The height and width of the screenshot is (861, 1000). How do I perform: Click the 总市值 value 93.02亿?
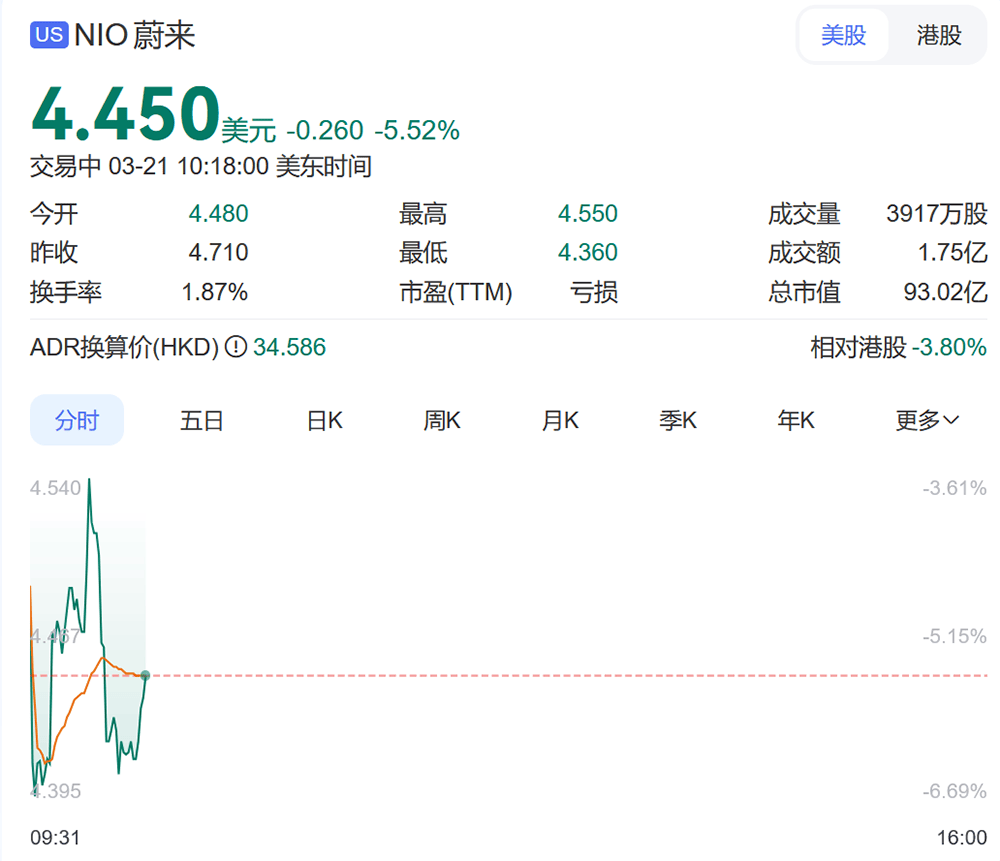coord(945,292)
